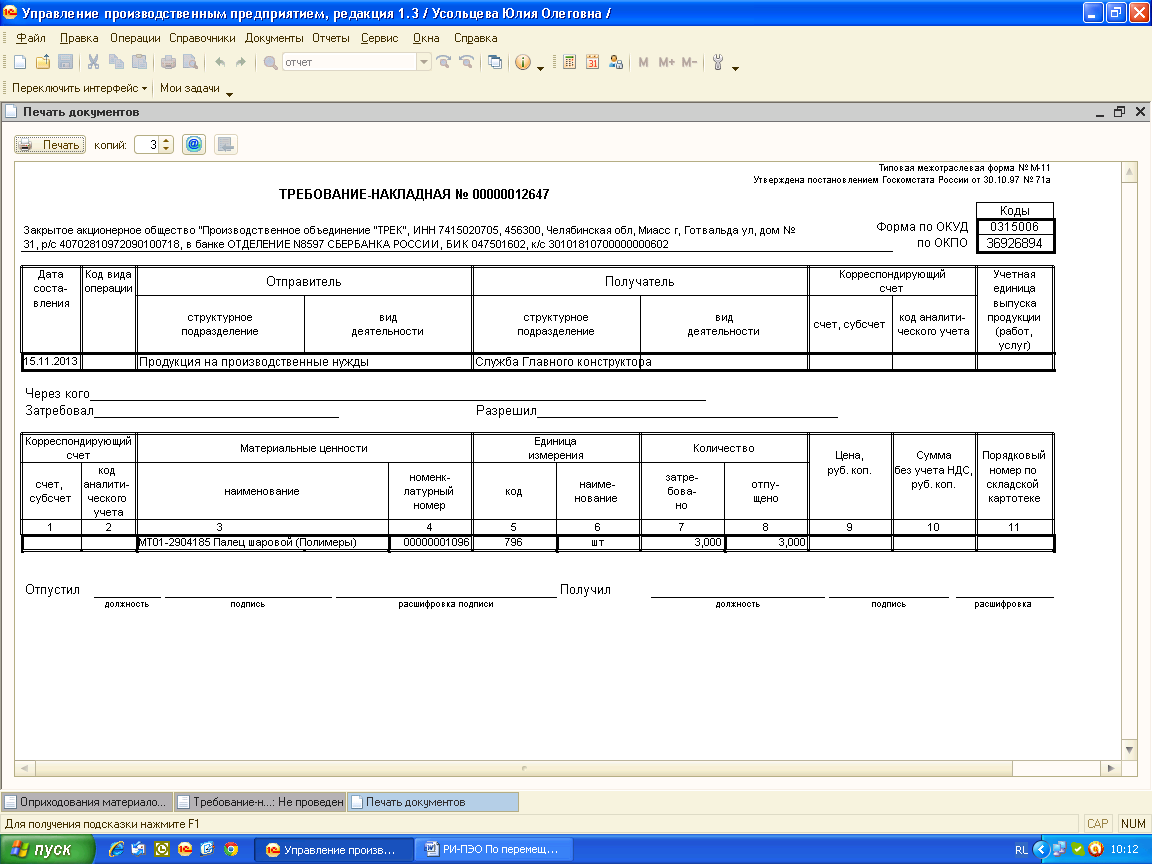Click the horizontal scrollbar left arrow
The image size is (1152, 864).
(x=24, y=768)
